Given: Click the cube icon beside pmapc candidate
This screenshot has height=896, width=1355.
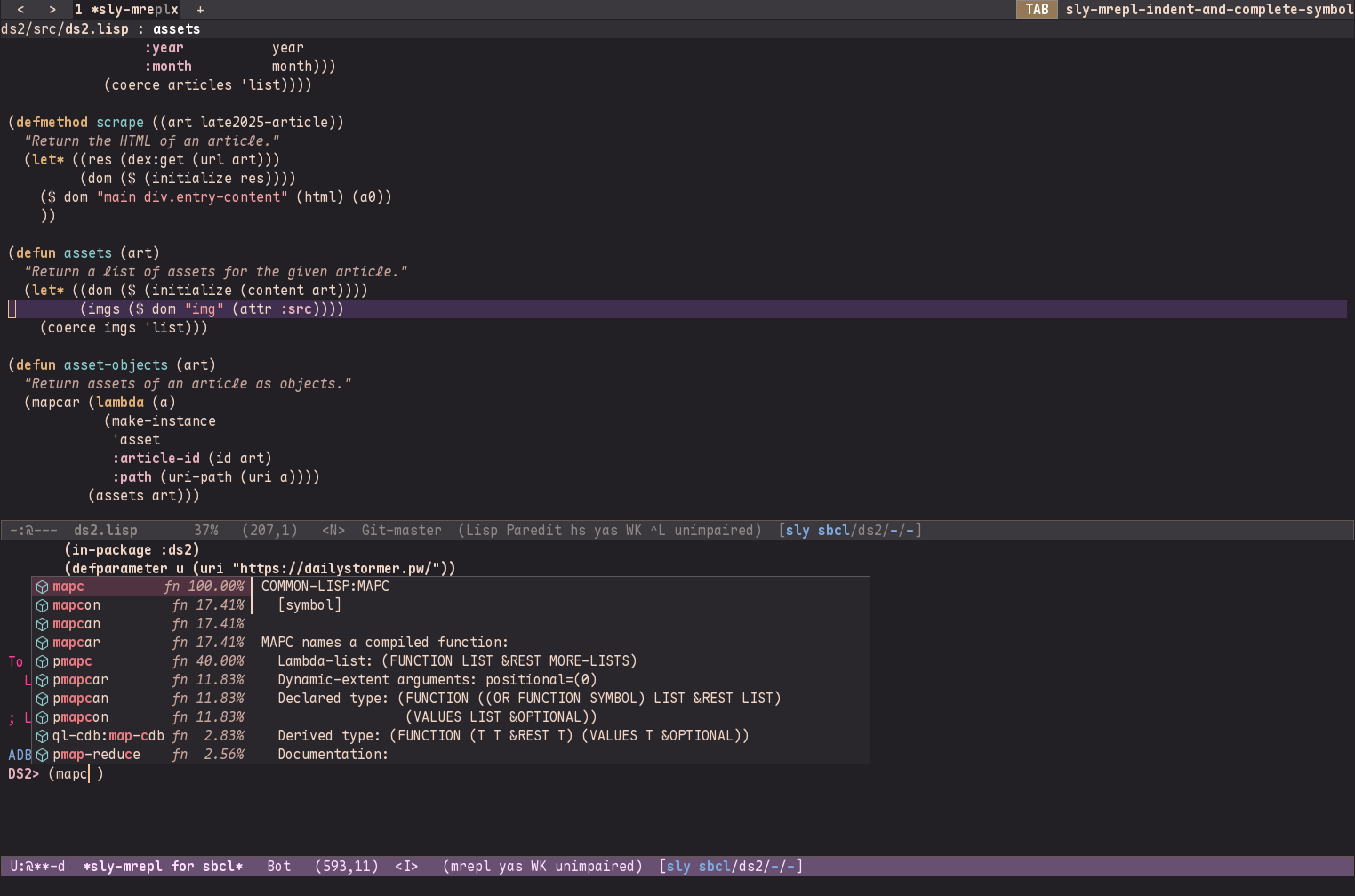Looking at the screenshot, I should (42, 661).
